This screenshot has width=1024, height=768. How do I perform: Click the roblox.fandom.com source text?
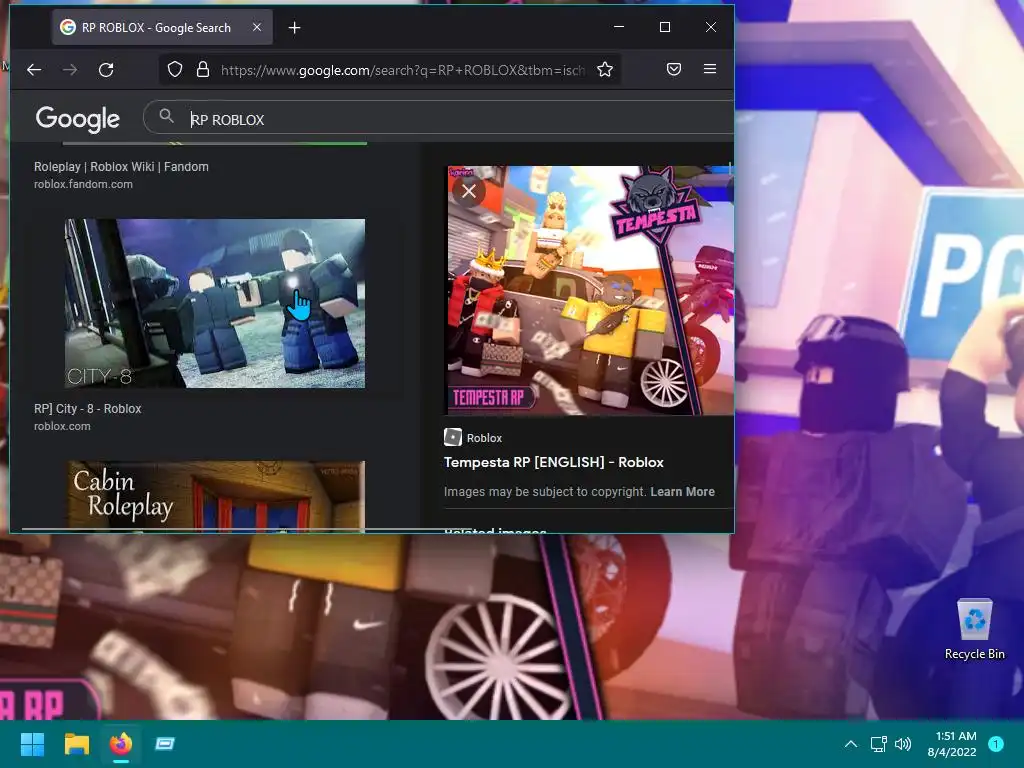click(83, 184)
